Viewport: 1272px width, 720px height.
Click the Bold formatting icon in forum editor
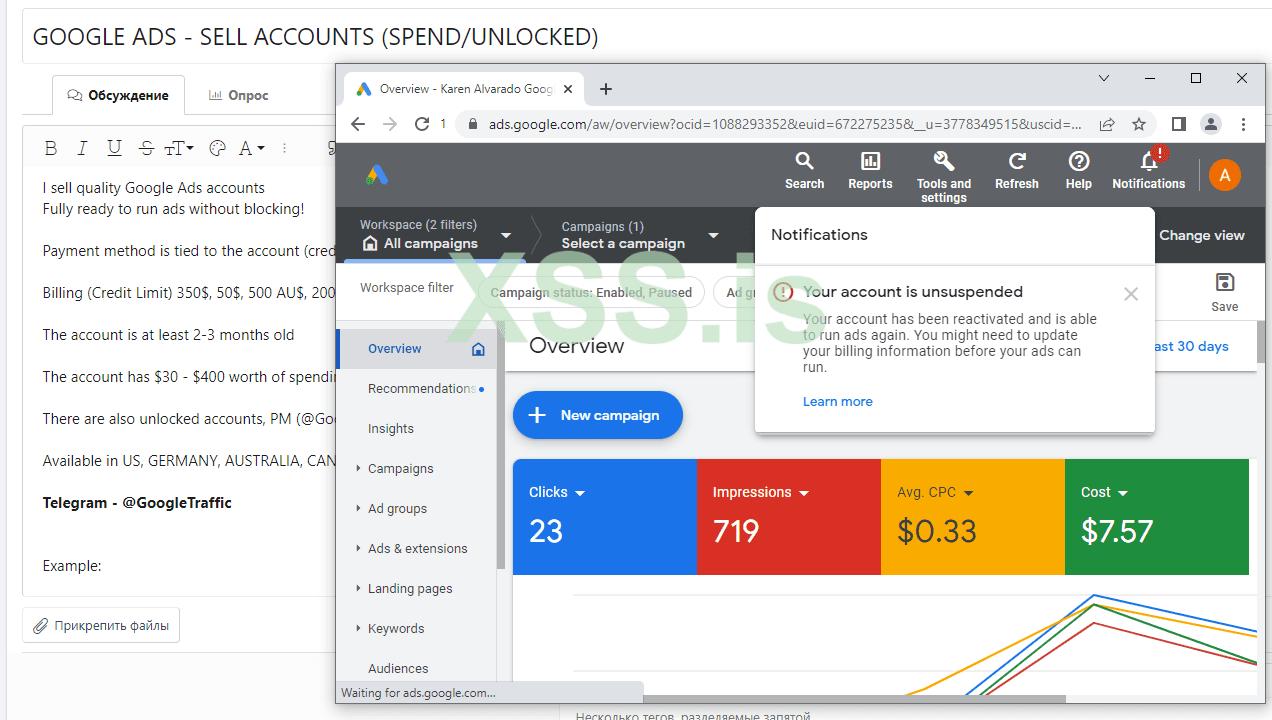(x=51, y=148)
